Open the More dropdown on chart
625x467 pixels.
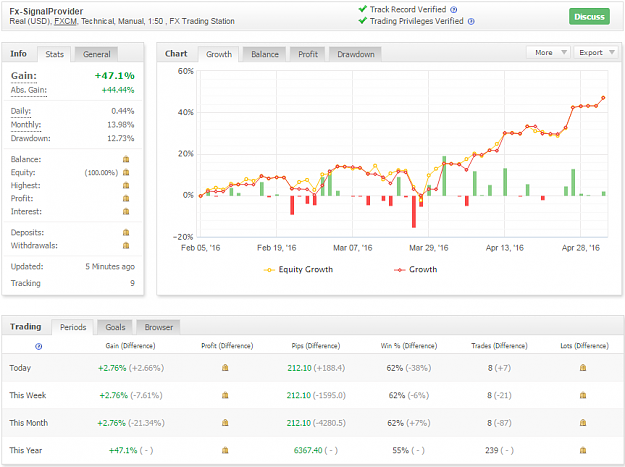point(548,52)
